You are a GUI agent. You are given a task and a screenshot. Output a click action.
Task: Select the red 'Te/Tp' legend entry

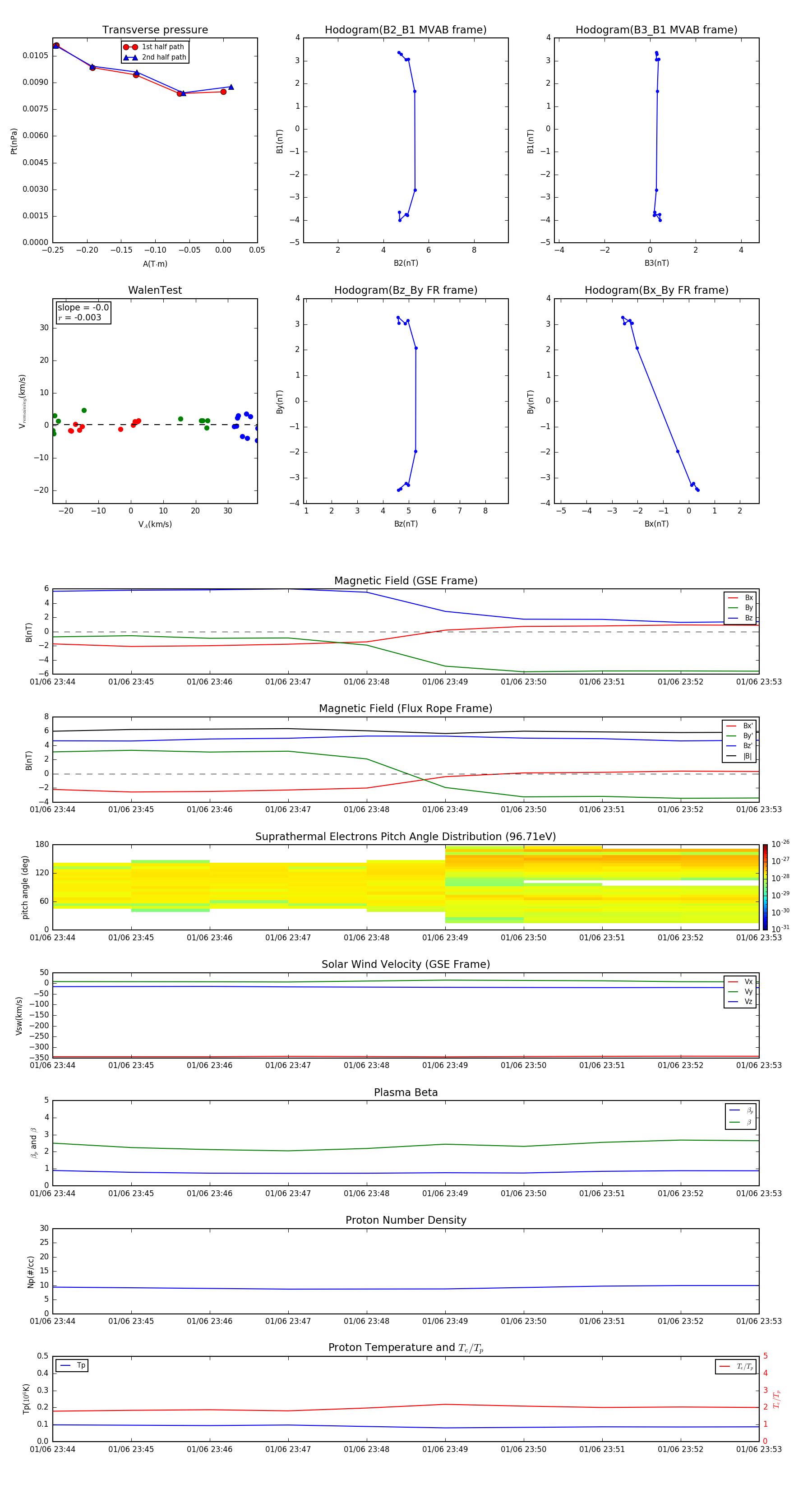pos(736,1366)
